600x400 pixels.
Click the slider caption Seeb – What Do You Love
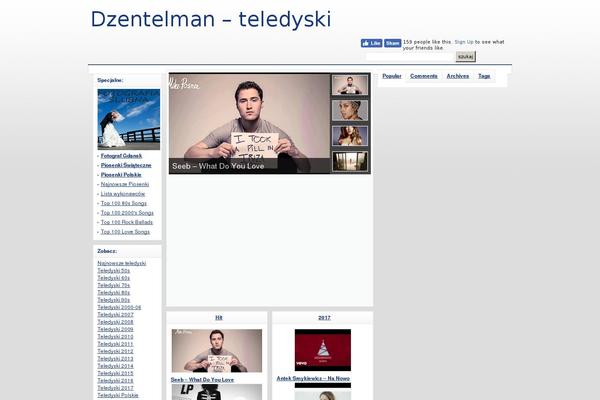218,166
